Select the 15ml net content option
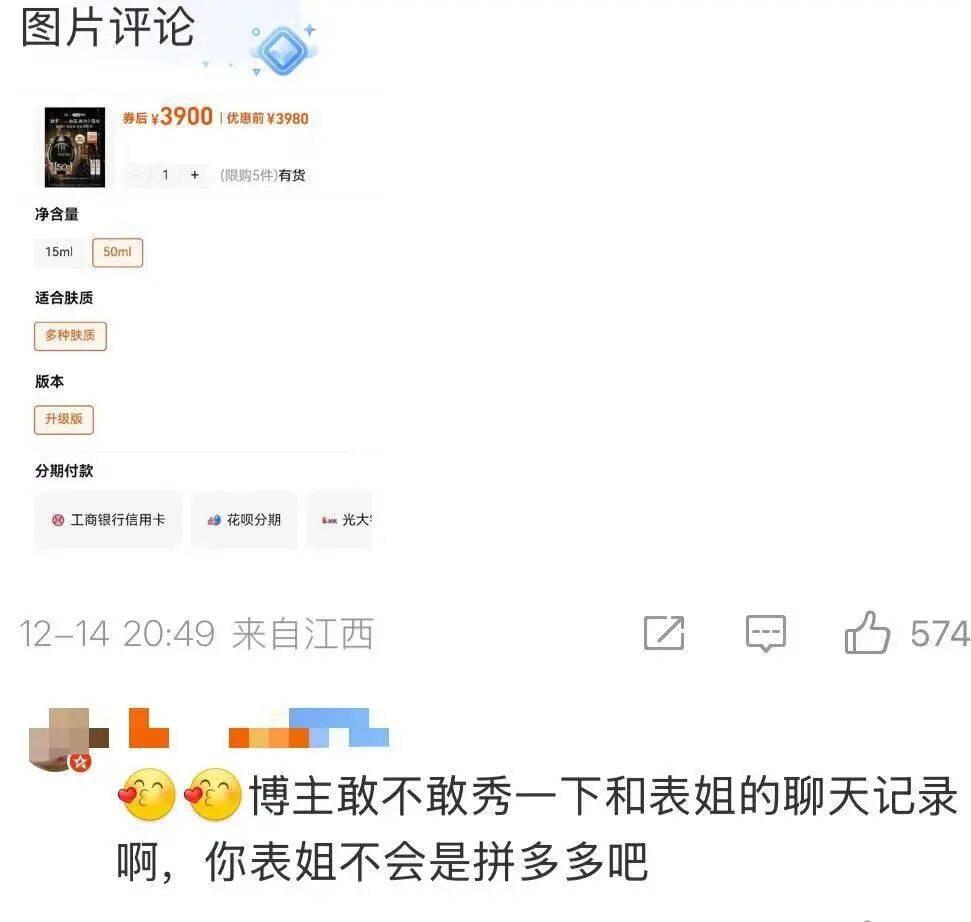971x922 pixels. (59, 252)
